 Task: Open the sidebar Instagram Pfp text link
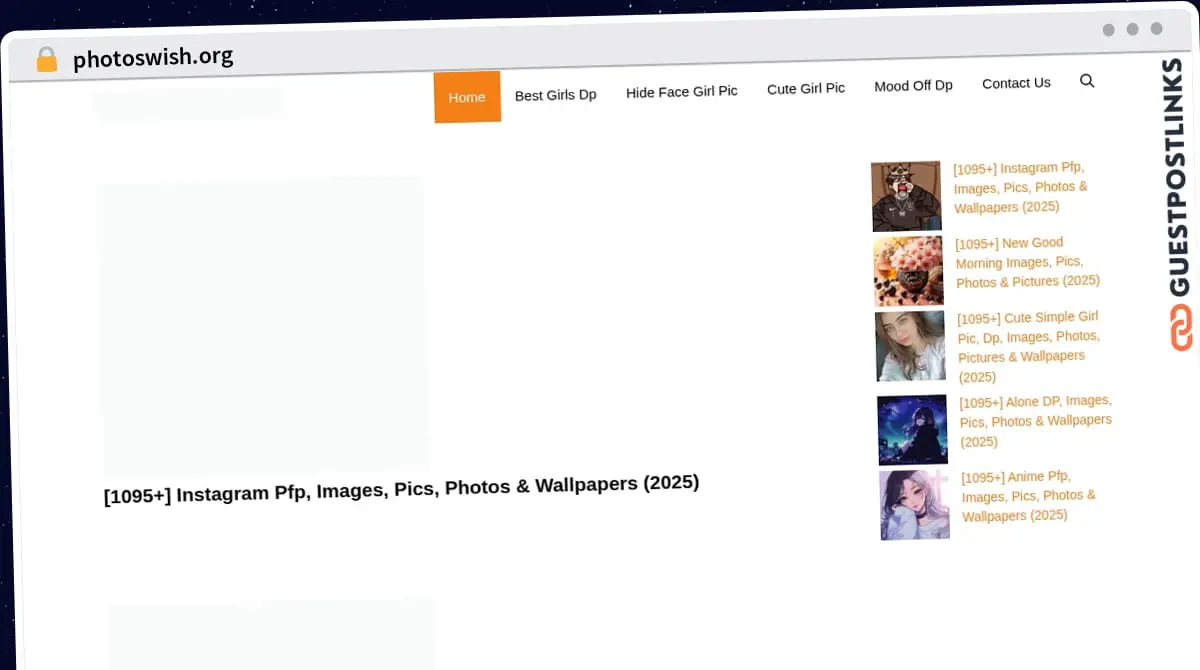[x=1019, y=188]
